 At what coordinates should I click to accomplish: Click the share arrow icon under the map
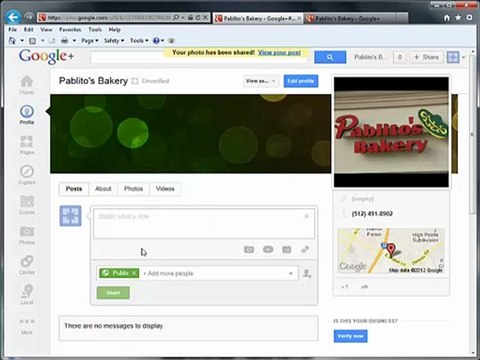(364, 287)
